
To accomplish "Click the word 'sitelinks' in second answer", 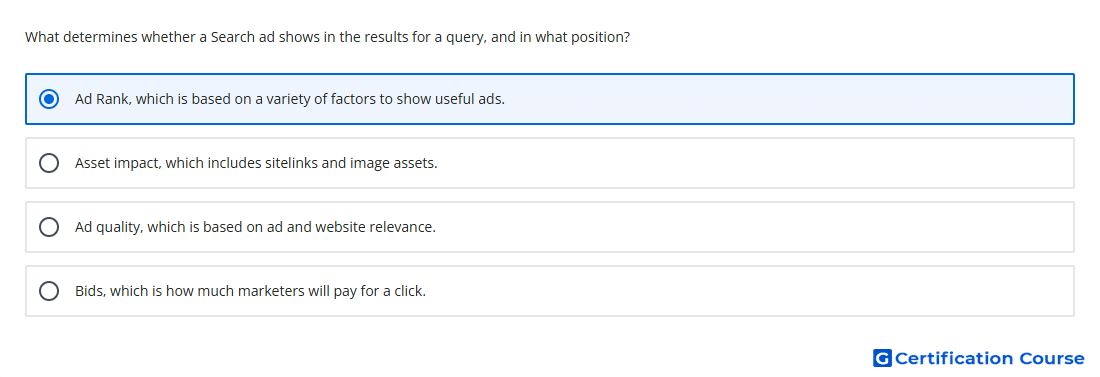I will [x=291, y=164].
